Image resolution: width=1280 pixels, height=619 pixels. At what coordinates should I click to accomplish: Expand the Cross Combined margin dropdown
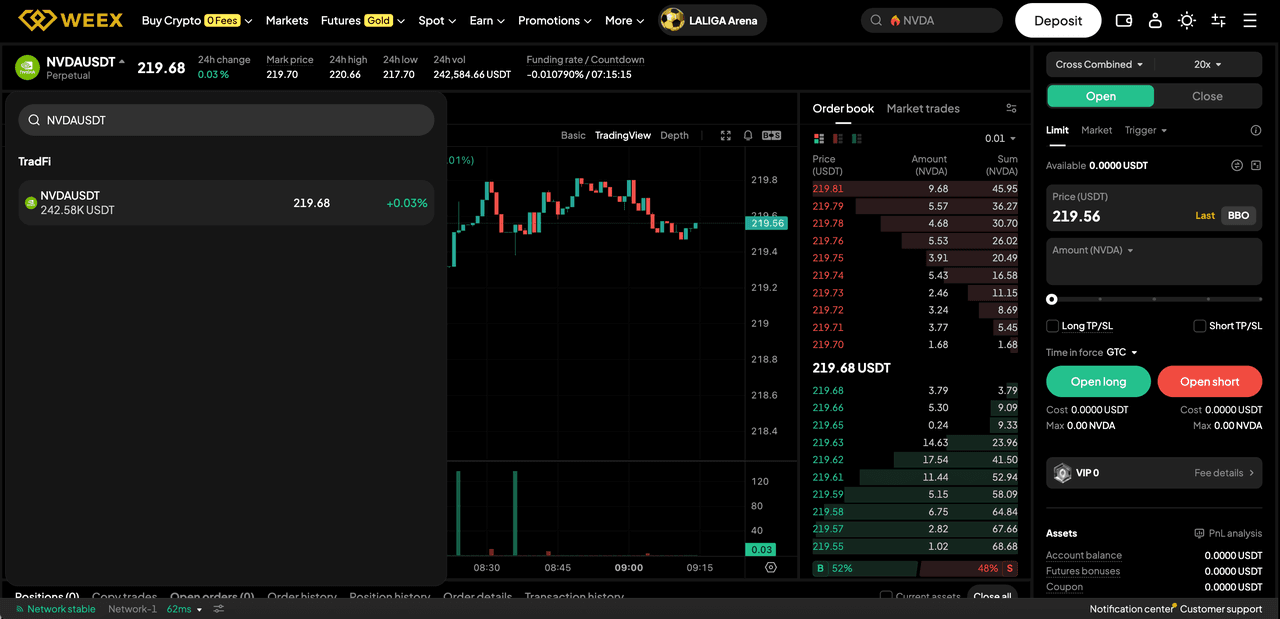click(1100, 64)
